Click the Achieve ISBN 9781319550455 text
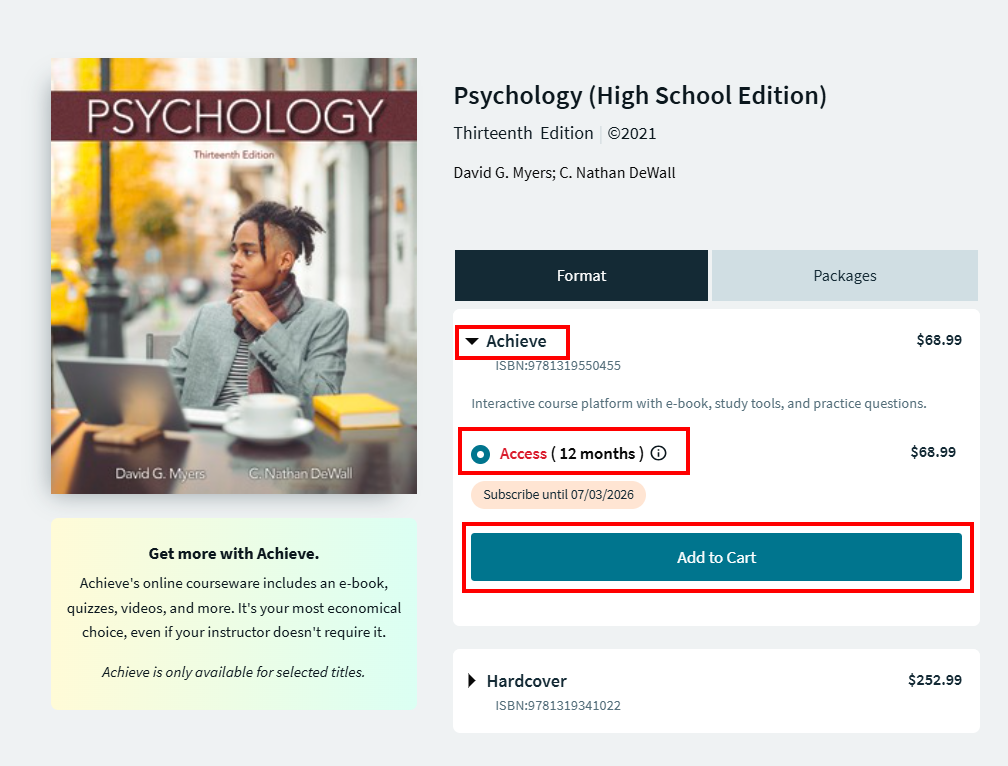1008x766 pixels. [558, 366]
